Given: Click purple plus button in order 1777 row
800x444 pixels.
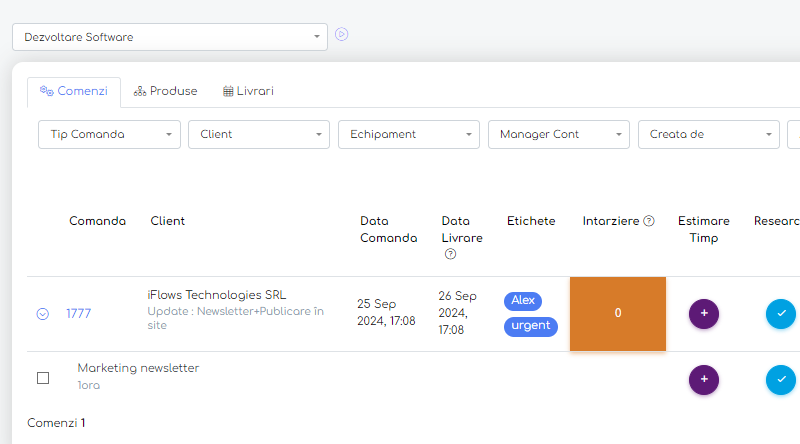Looking at the screenshot, I should click(704, 313).
